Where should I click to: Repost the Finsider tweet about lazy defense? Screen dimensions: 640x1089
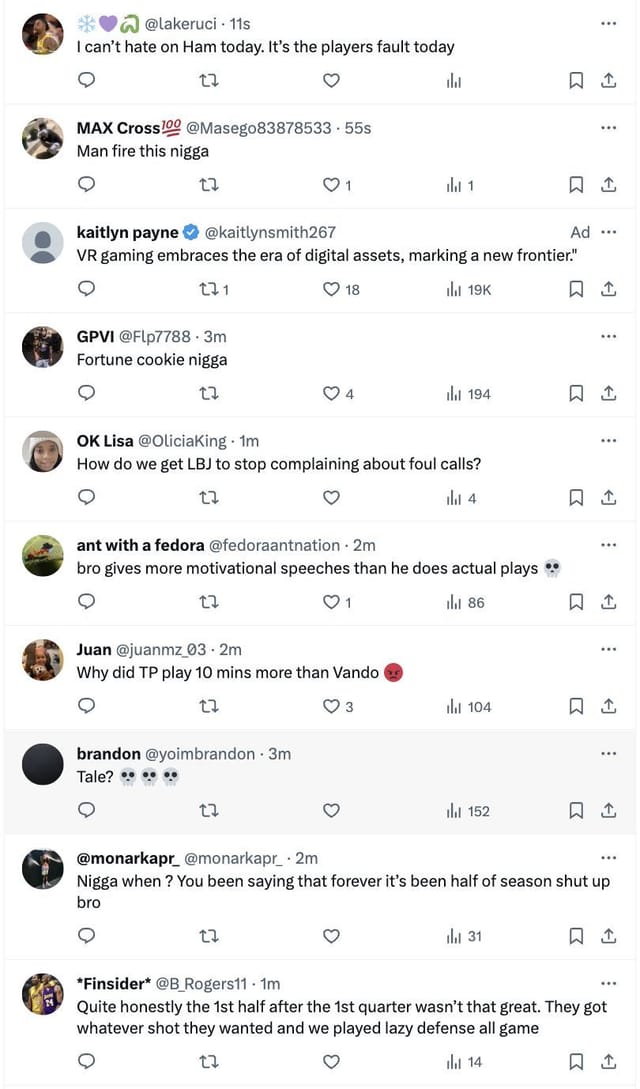point(209,1061)
